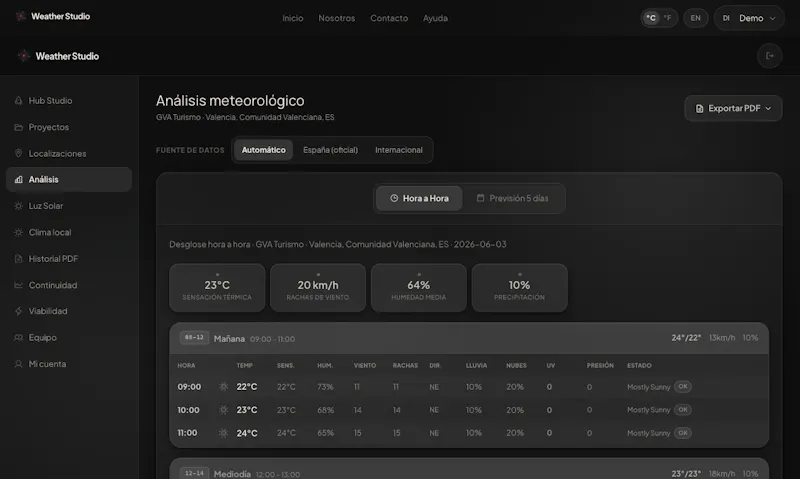Click the Weather Studio logo in top navbar

click(53, 16)
